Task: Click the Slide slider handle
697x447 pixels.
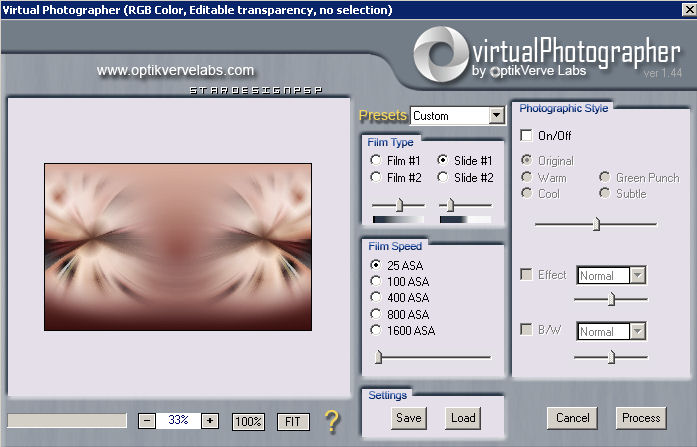Action: pos(450,205)
